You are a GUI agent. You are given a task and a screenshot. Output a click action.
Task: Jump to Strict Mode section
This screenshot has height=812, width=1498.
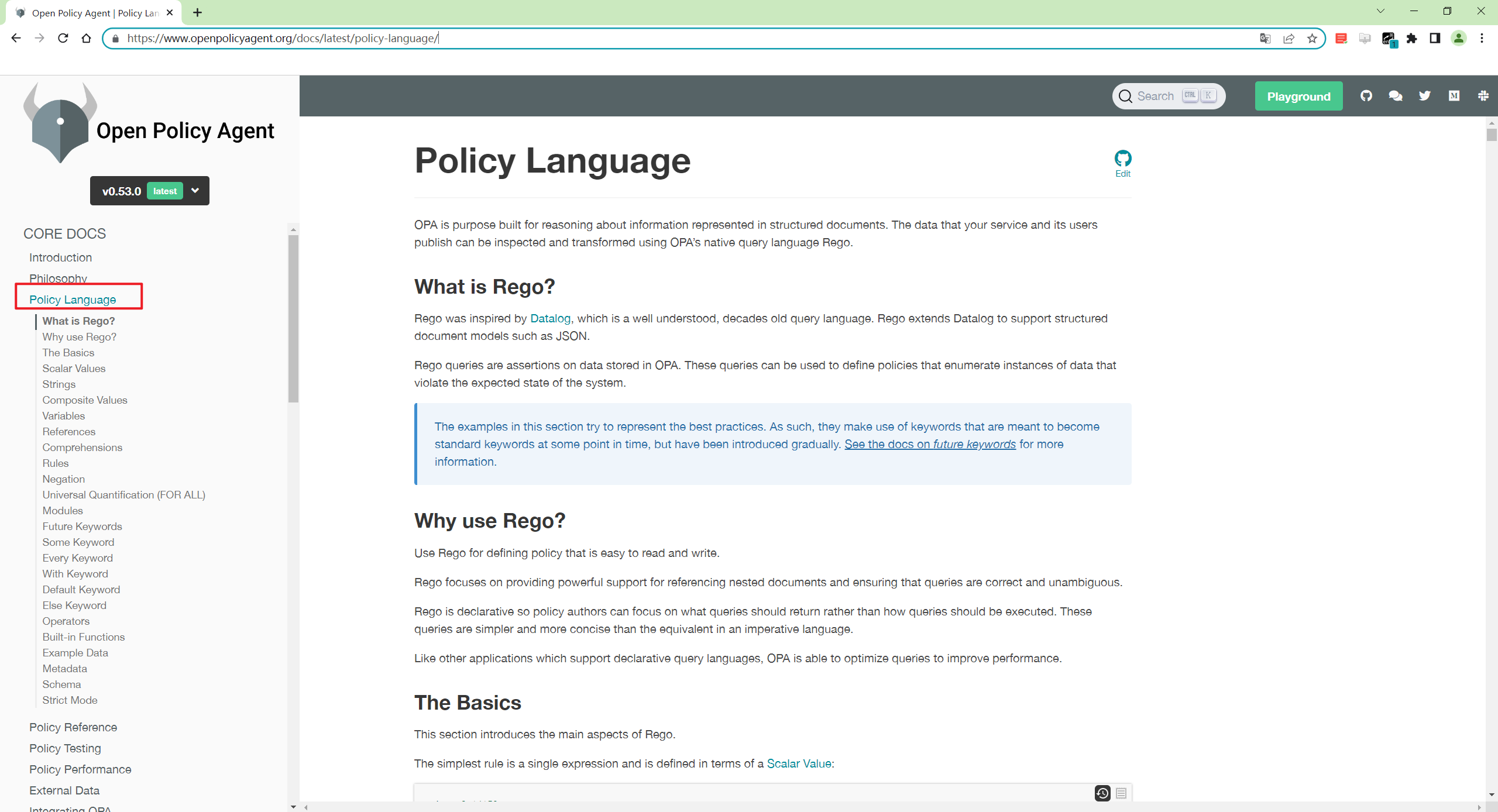[70, 700]
